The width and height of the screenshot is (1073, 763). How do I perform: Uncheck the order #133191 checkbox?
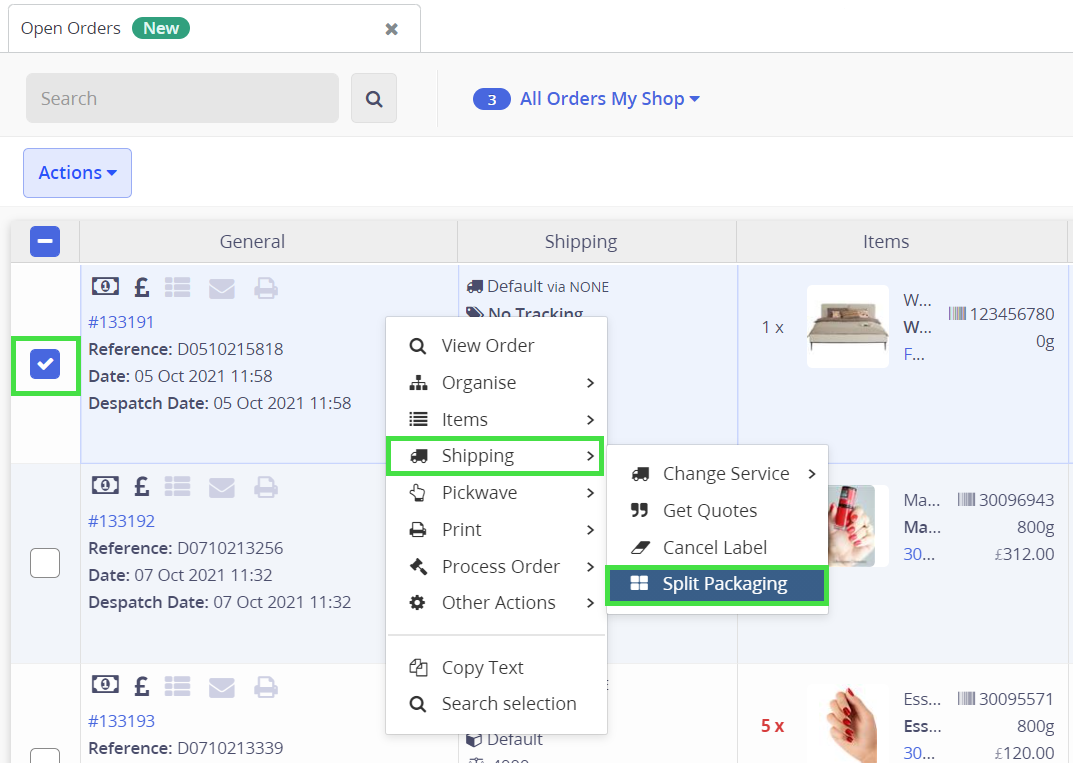(45, 365)
